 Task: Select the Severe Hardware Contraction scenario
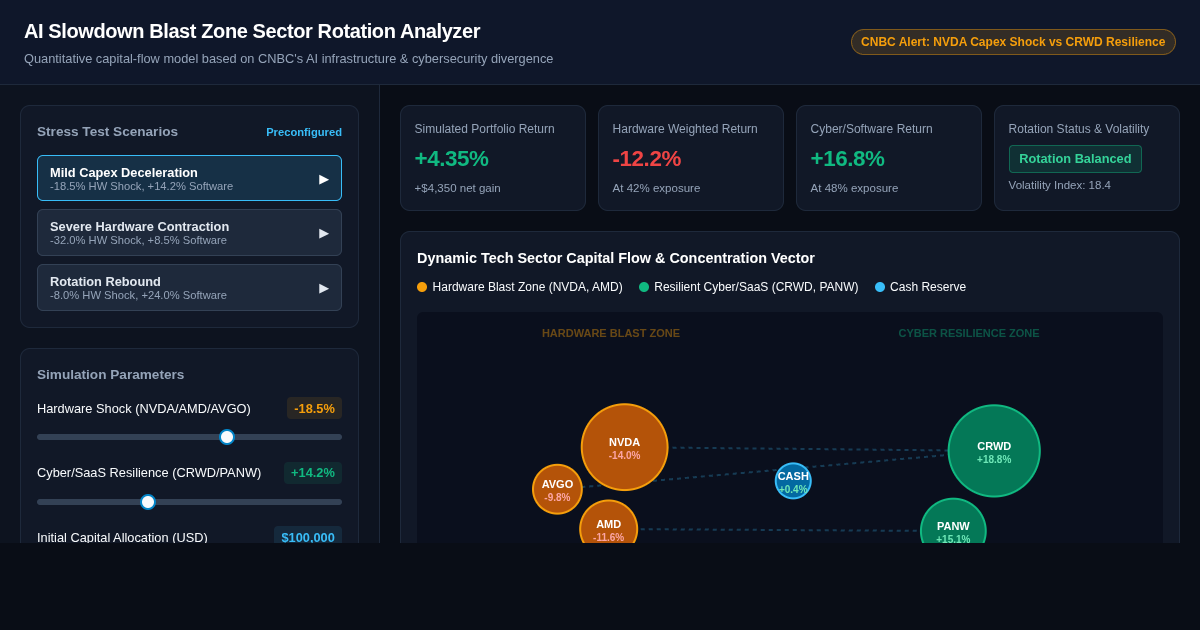189,232
